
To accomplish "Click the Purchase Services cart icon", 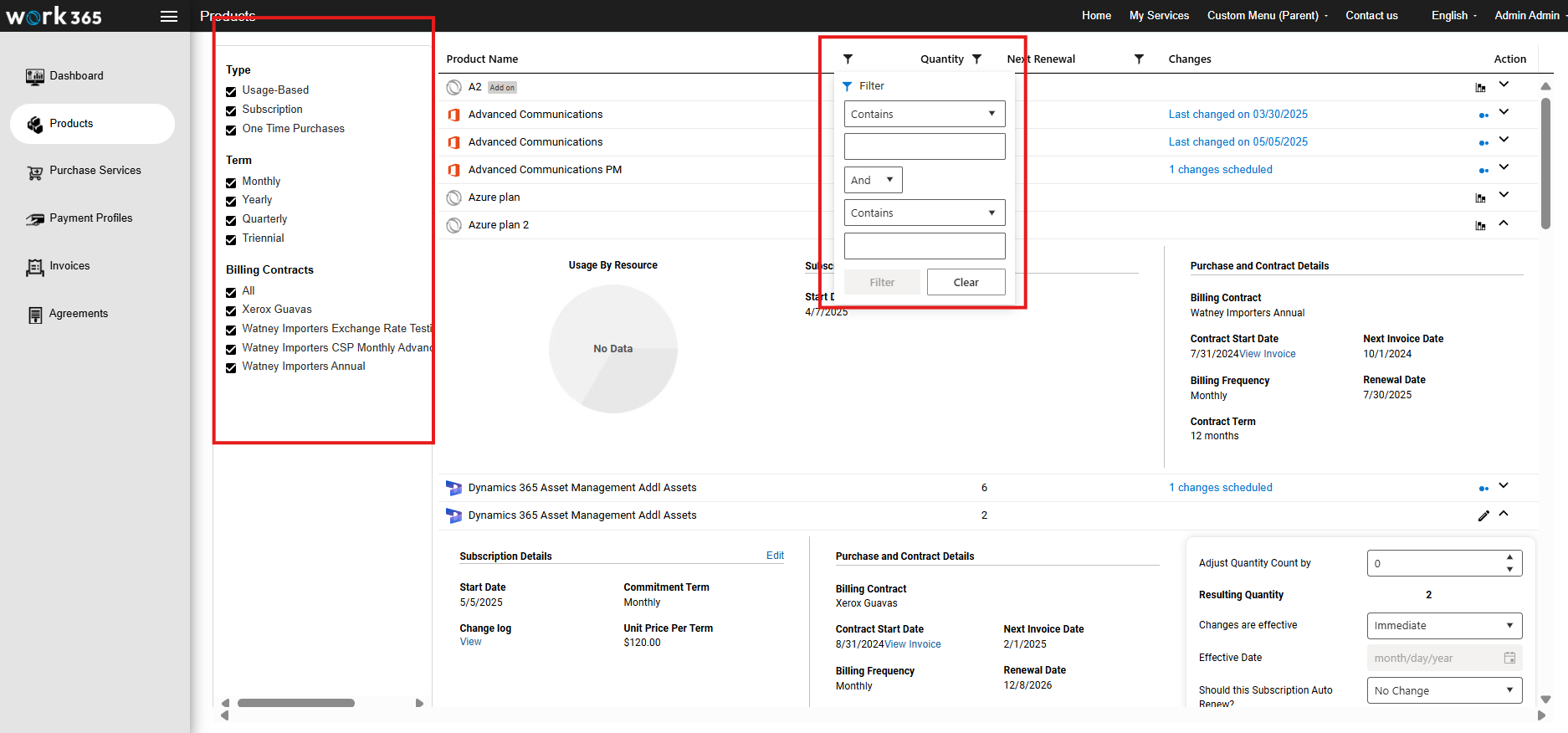I will (x=34, y=172).
